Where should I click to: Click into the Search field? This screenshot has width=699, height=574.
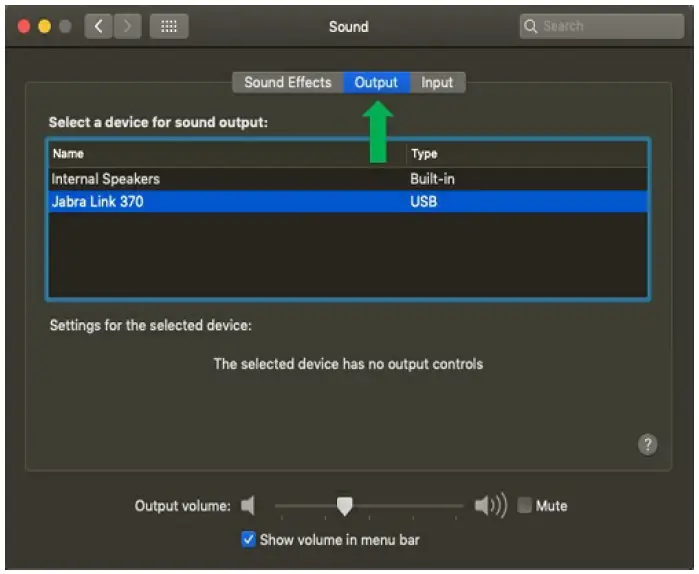[x=608, y=27]
